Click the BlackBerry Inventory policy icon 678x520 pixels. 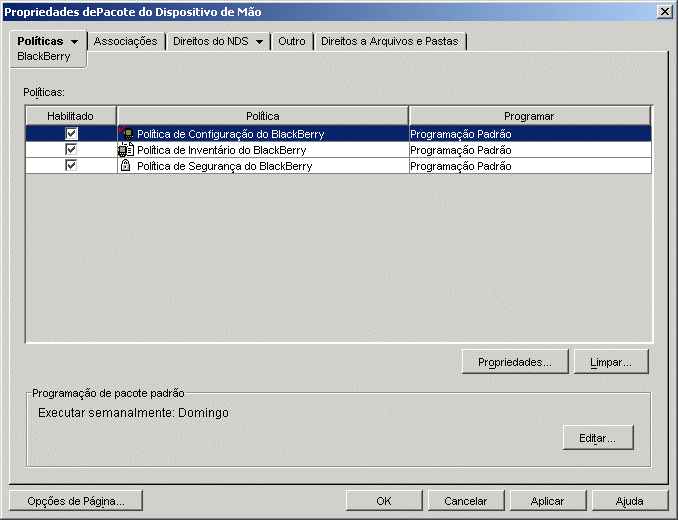point(126,150)
